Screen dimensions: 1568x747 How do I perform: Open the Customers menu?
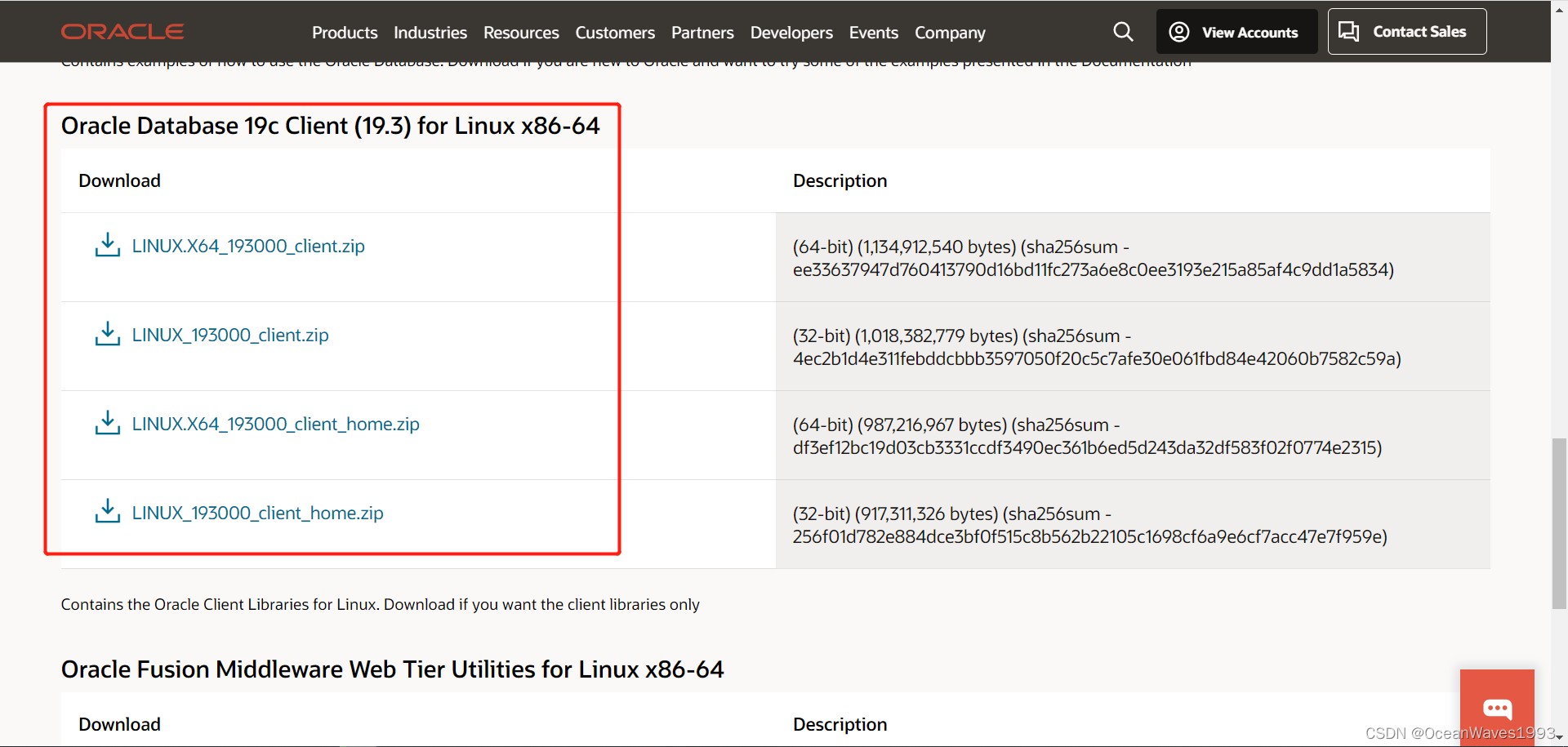[615, 33]
